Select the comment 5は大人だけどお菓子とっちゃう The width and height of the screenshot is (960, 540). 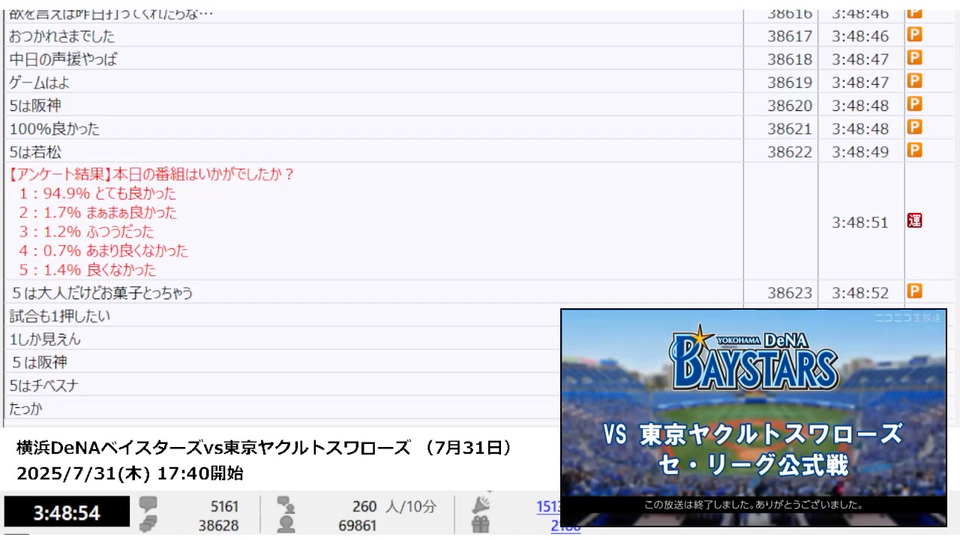102,293
